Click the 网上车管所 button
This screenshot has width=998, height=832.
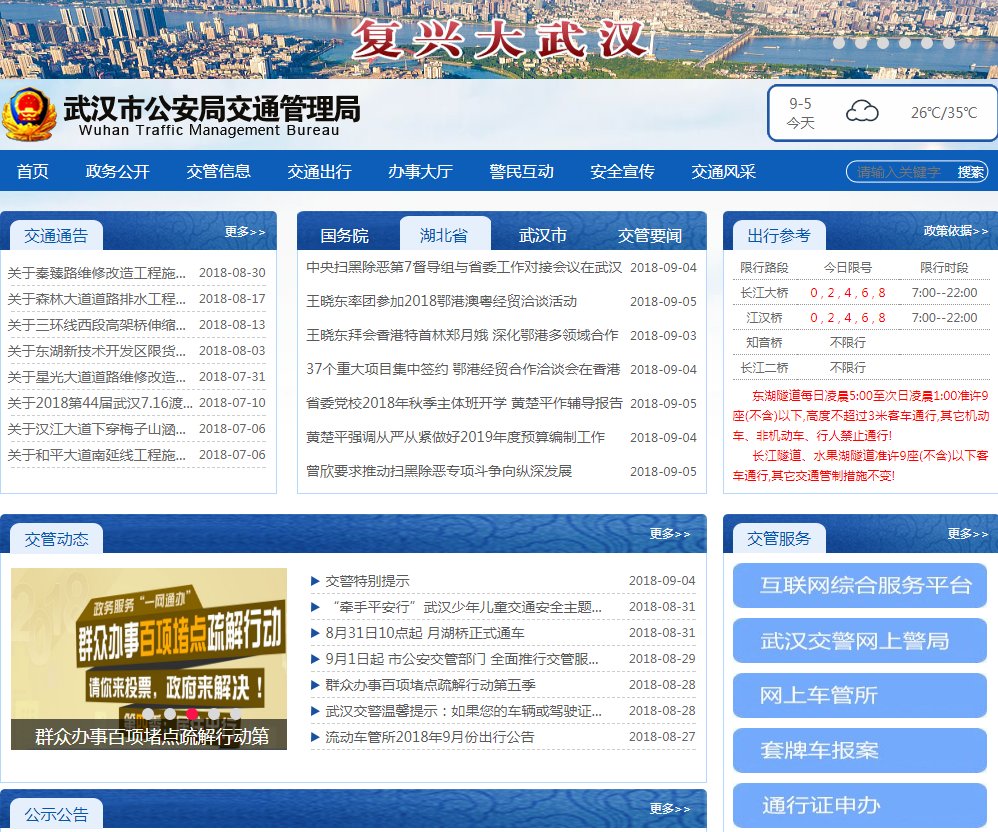pyautogui.click(x=860, y=693)
